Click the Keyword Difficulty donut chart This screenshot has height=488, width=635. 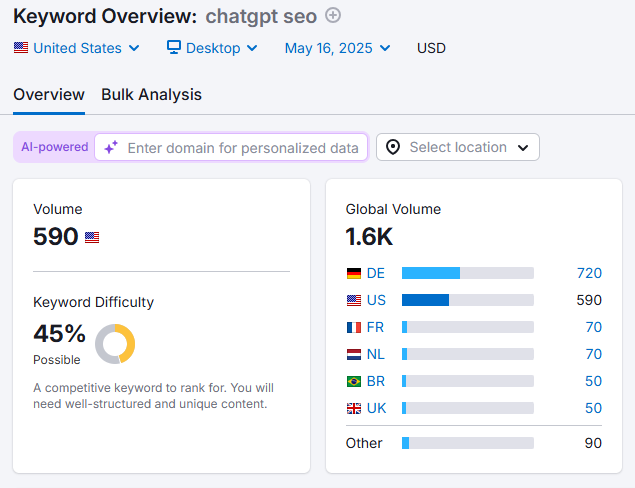[115, 344]
